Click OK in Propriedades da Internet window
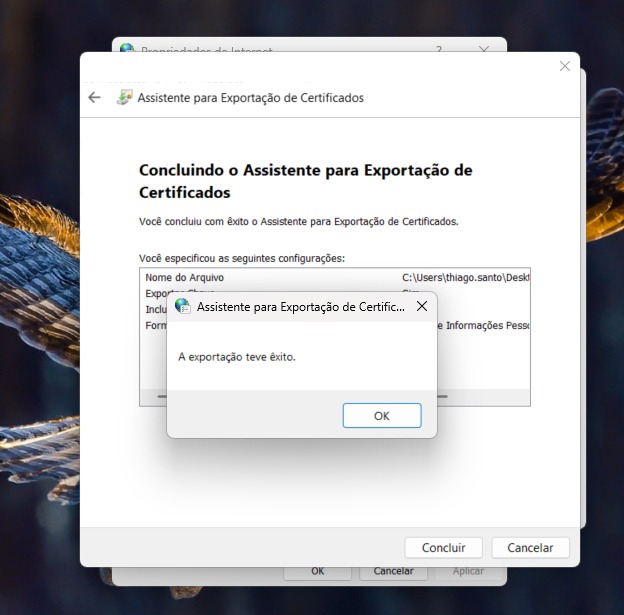This screenshot has height=615, width=624. (317, 572)
